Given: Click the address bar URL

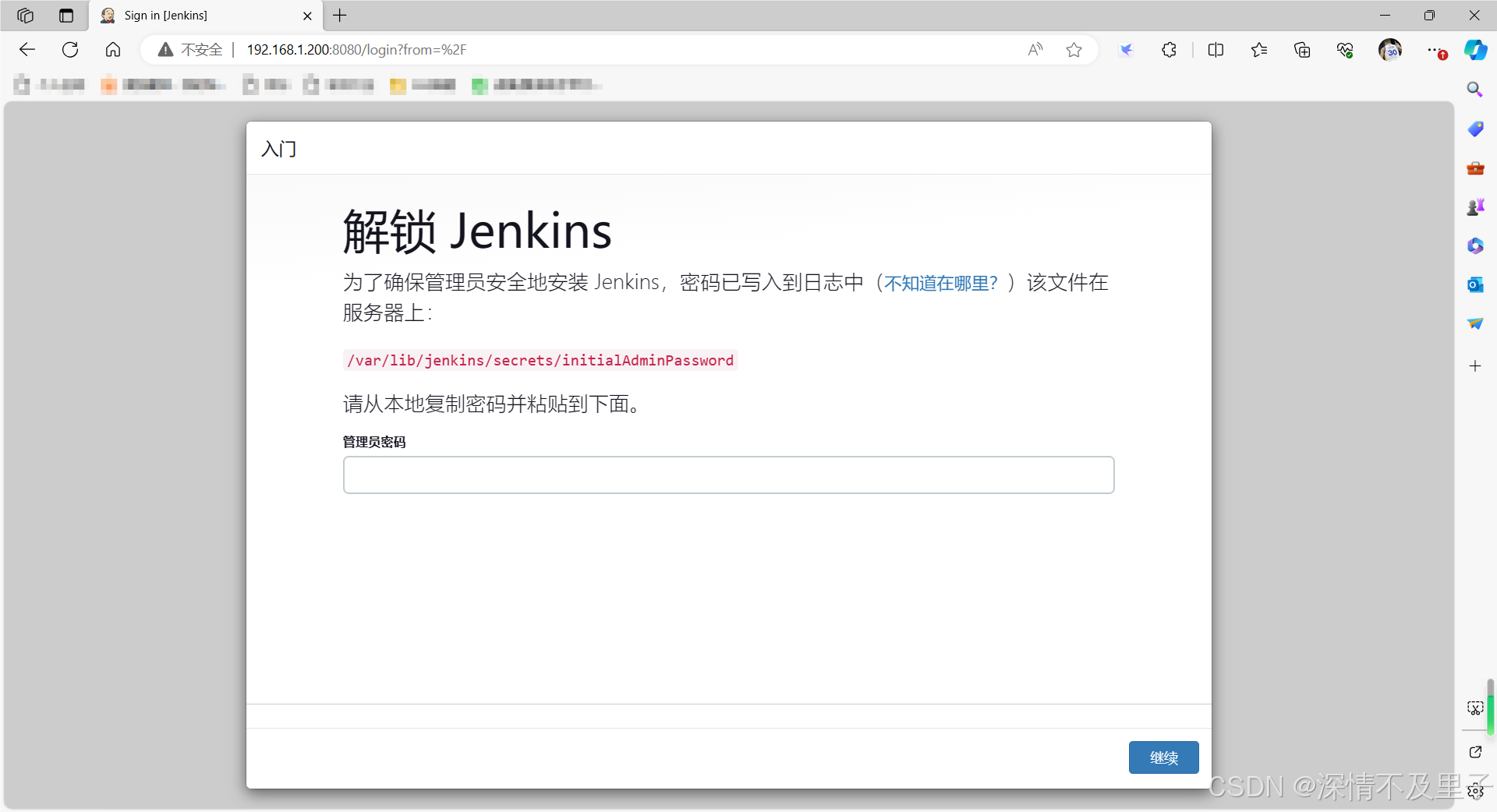Looking at the screenshot, I should [x=356, y=50].
